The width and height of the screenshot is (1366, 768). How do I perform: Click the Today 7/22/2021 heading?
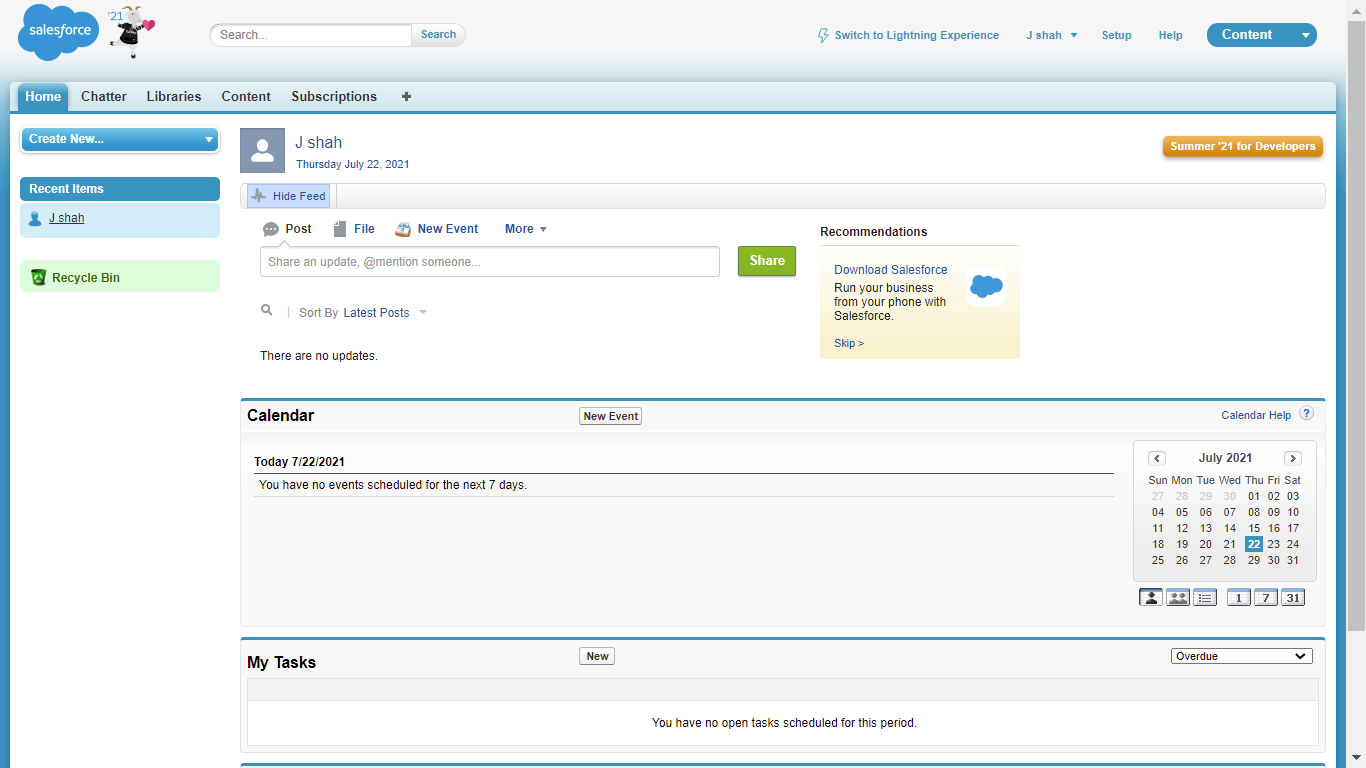tap(300, 462)
